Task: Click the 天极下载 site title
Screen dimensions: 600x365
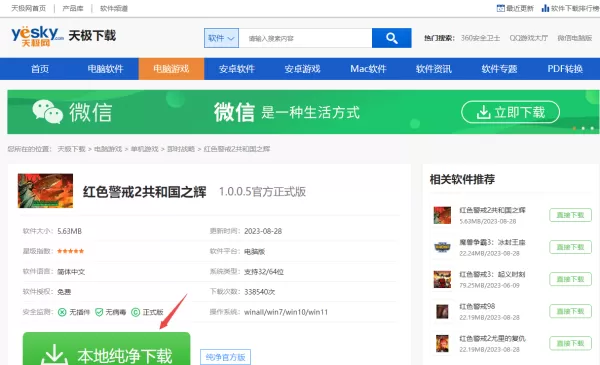Action: 92,36
